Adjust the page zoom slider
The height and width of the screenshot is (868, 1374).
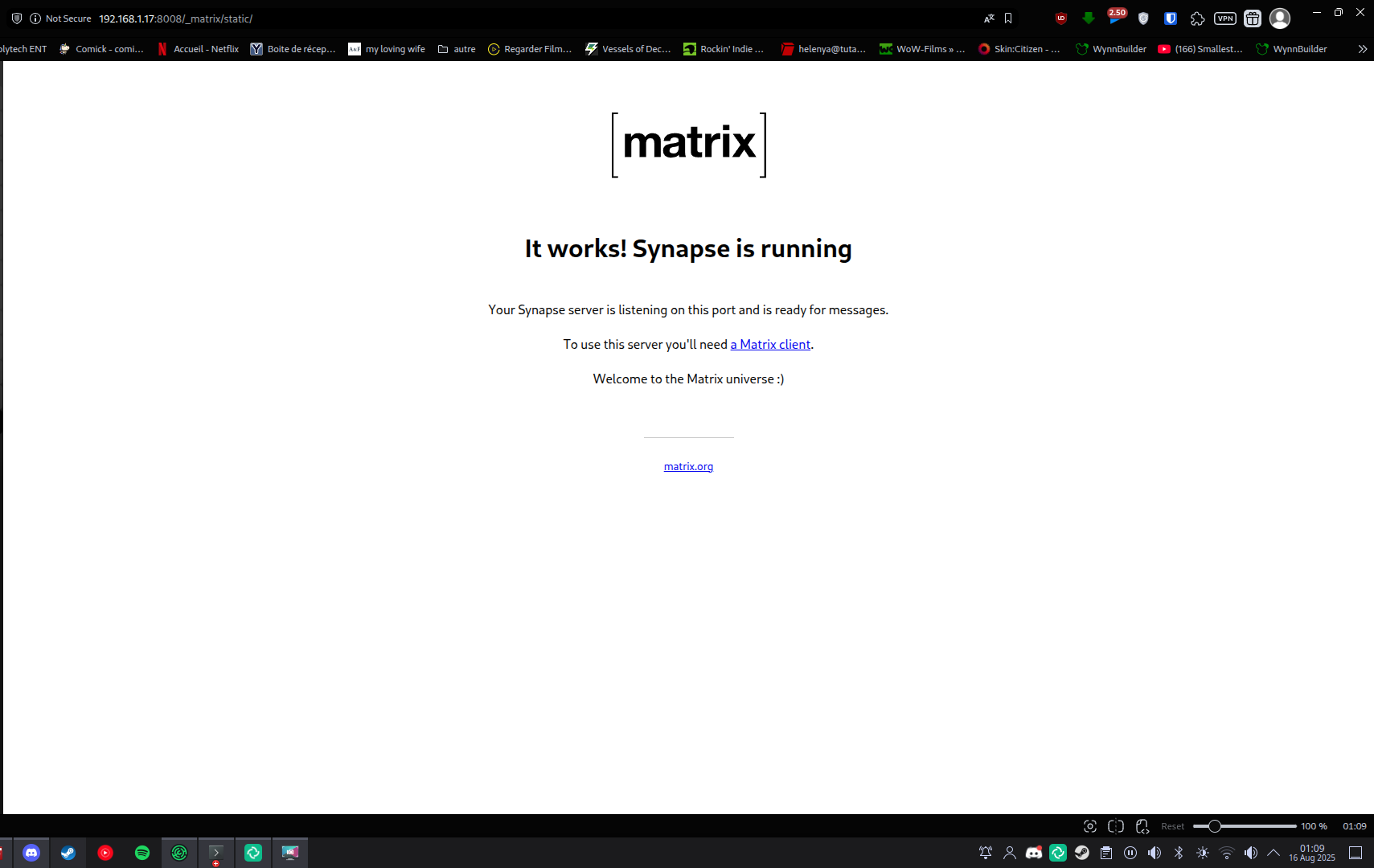[1245, 826]
